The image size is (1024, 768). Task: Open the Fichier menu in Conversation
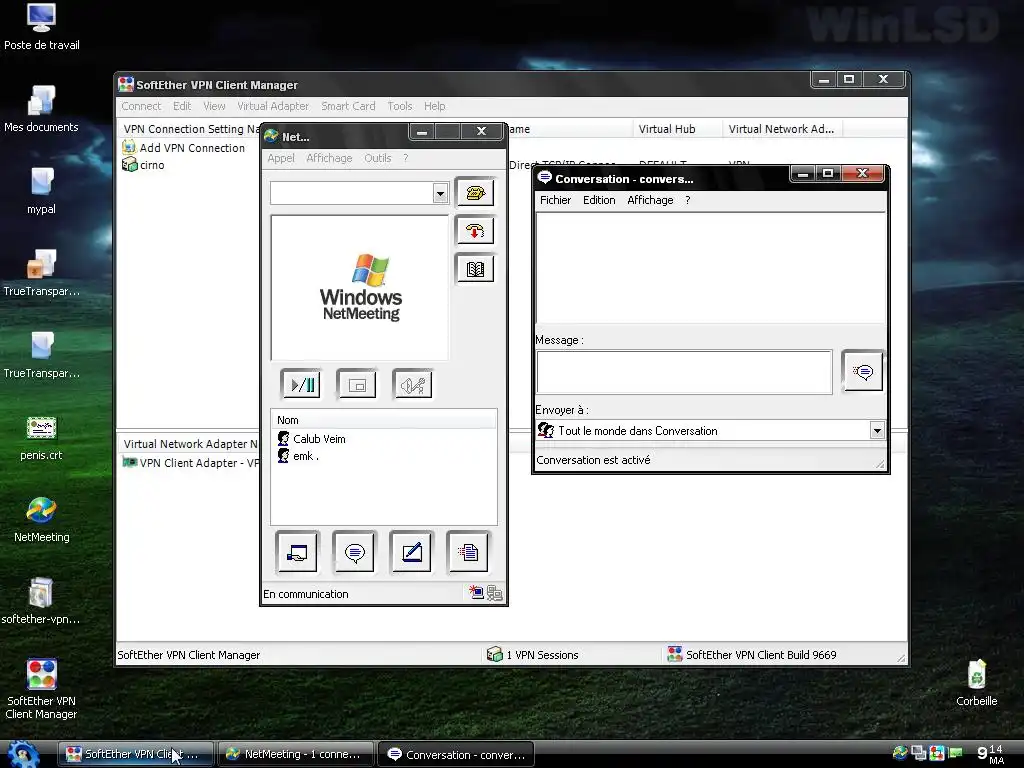pyautogui.click(x=555, y=200)
